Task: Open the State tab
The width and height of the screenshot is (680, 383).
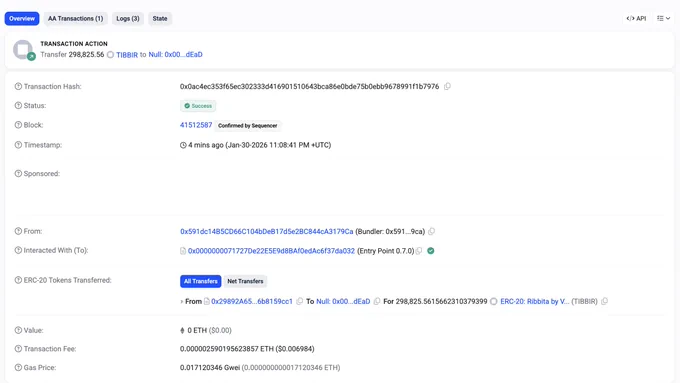Action: point(160,19)
